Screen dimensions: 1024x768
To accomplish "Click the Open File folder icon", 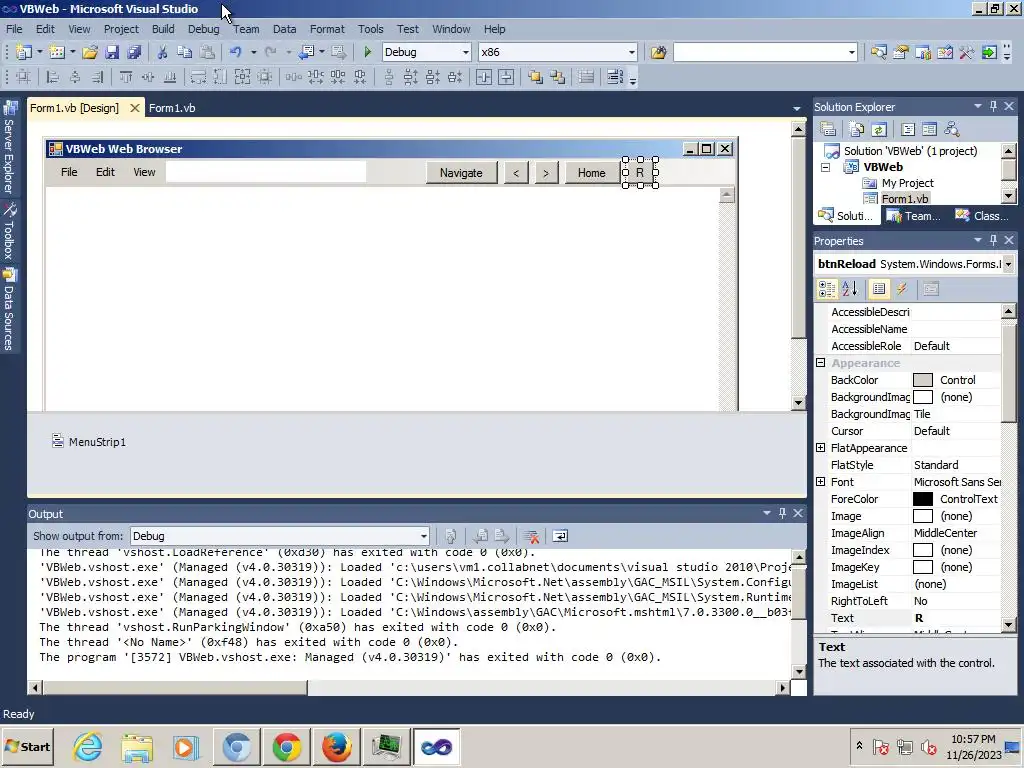I will click(90, 52).
